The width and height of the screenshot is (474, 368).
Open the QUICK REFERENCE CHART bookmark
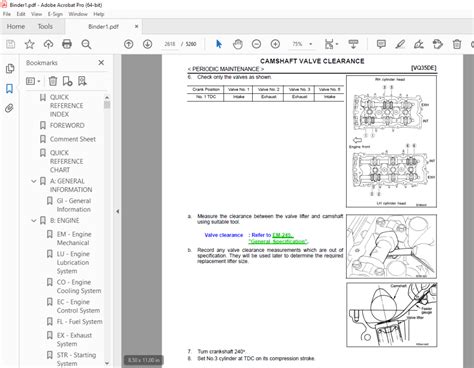point(66,161)
